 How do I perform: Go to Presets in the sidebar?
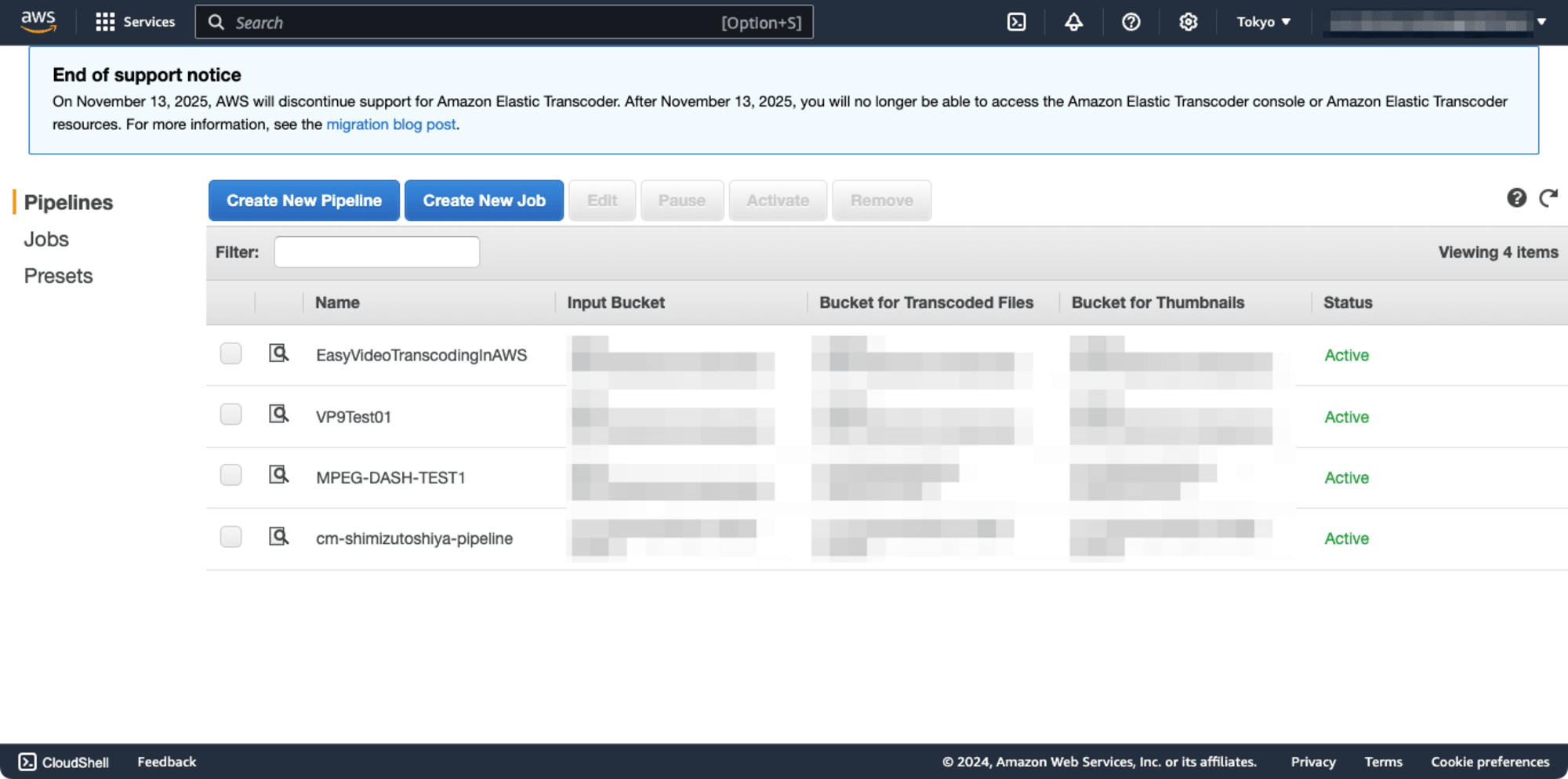(x=58, y=276)
